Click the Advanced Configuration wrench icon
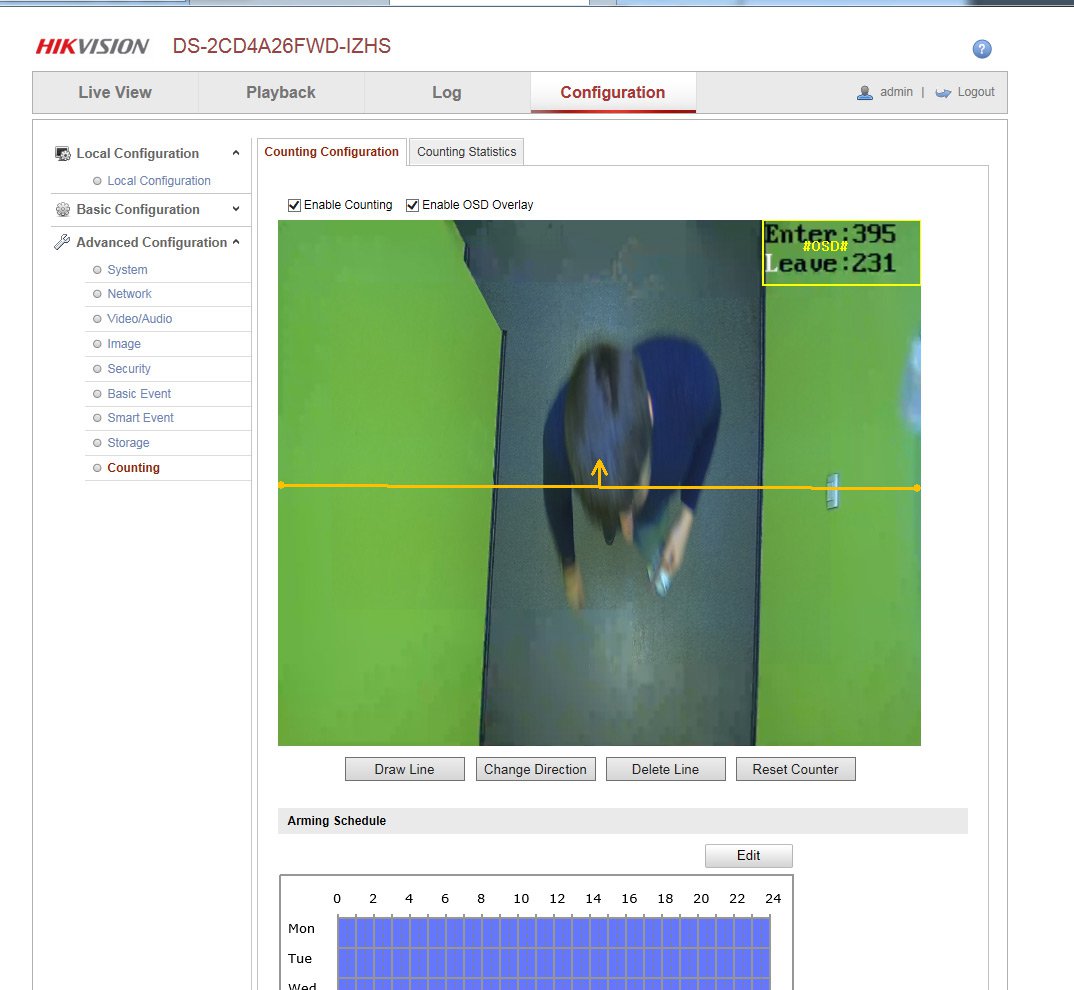This screenshot has height=990, width=1074. coord(63,242)
